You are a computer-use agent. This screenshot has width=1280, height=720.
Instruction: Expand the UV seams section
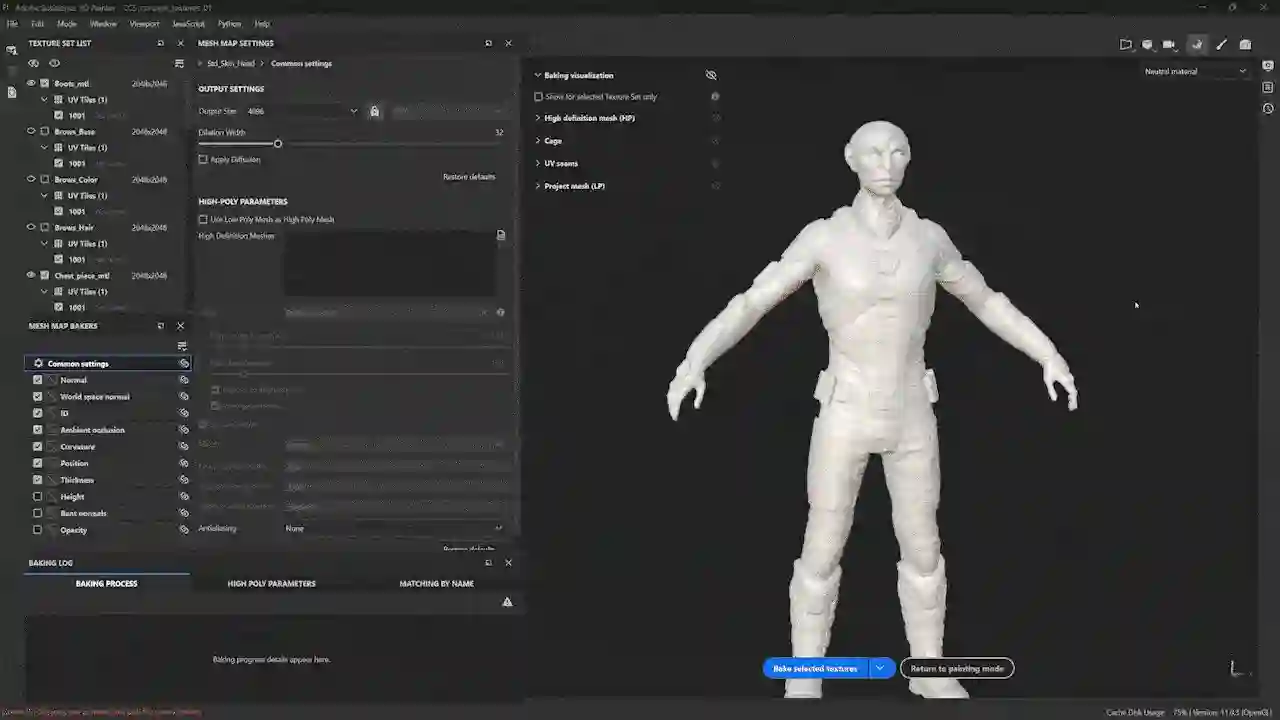pyautogui.click(x=538, y=163)
